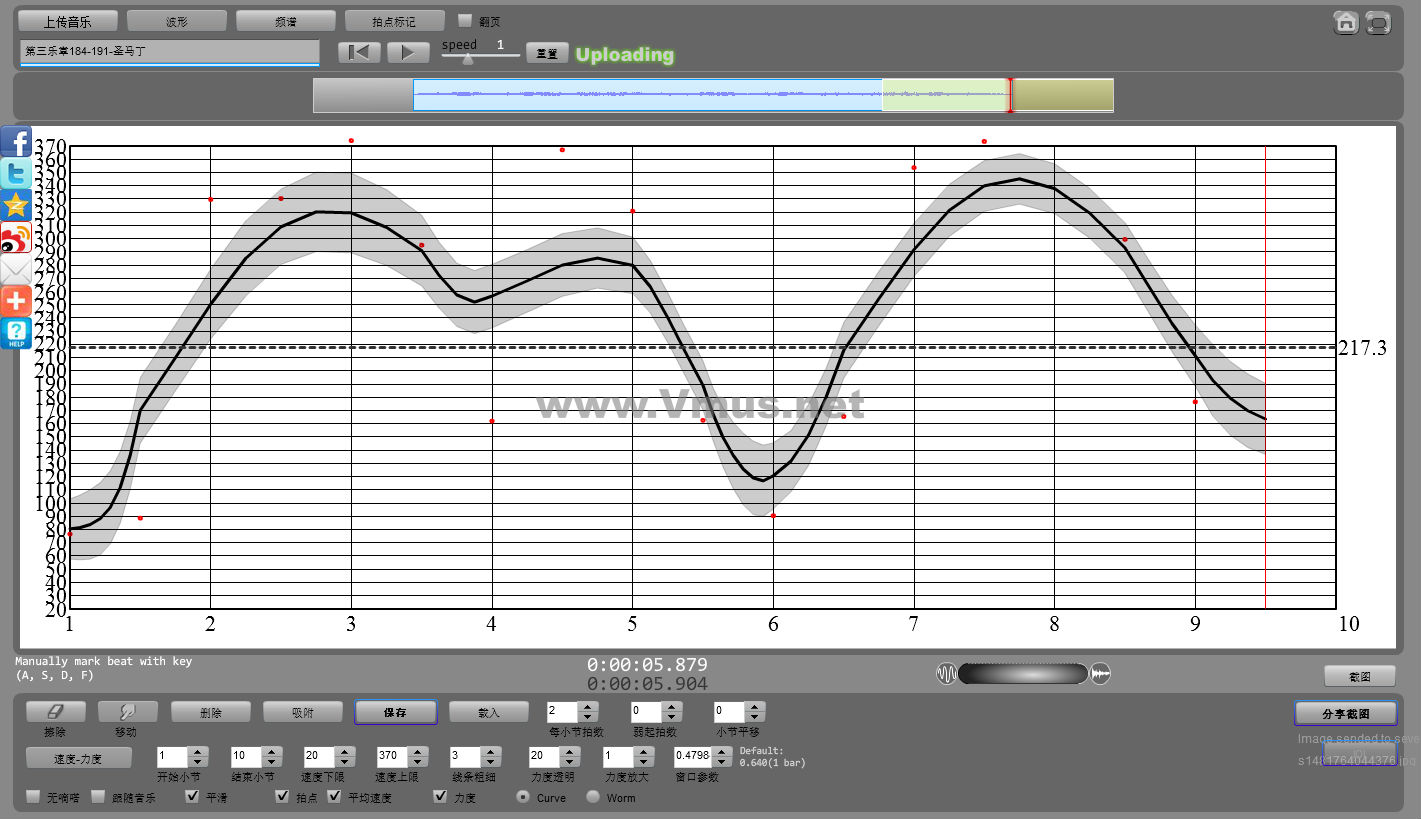Screen dimensions: 1421x819
Task: Select the move (移动) tool
Action: [x=127, y=712]
